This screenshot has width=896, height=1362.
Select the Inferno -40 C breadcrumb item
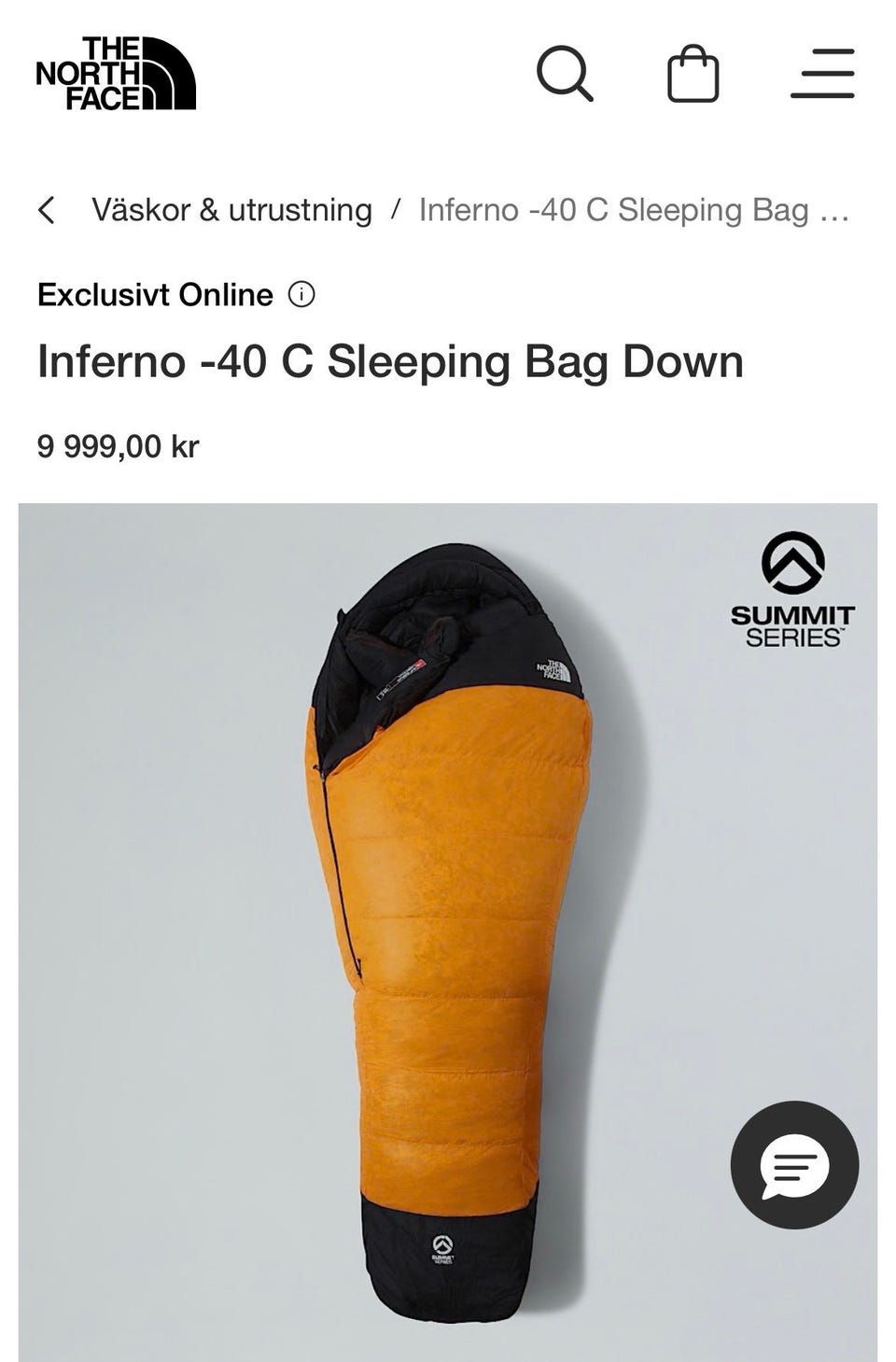point(634,210)
